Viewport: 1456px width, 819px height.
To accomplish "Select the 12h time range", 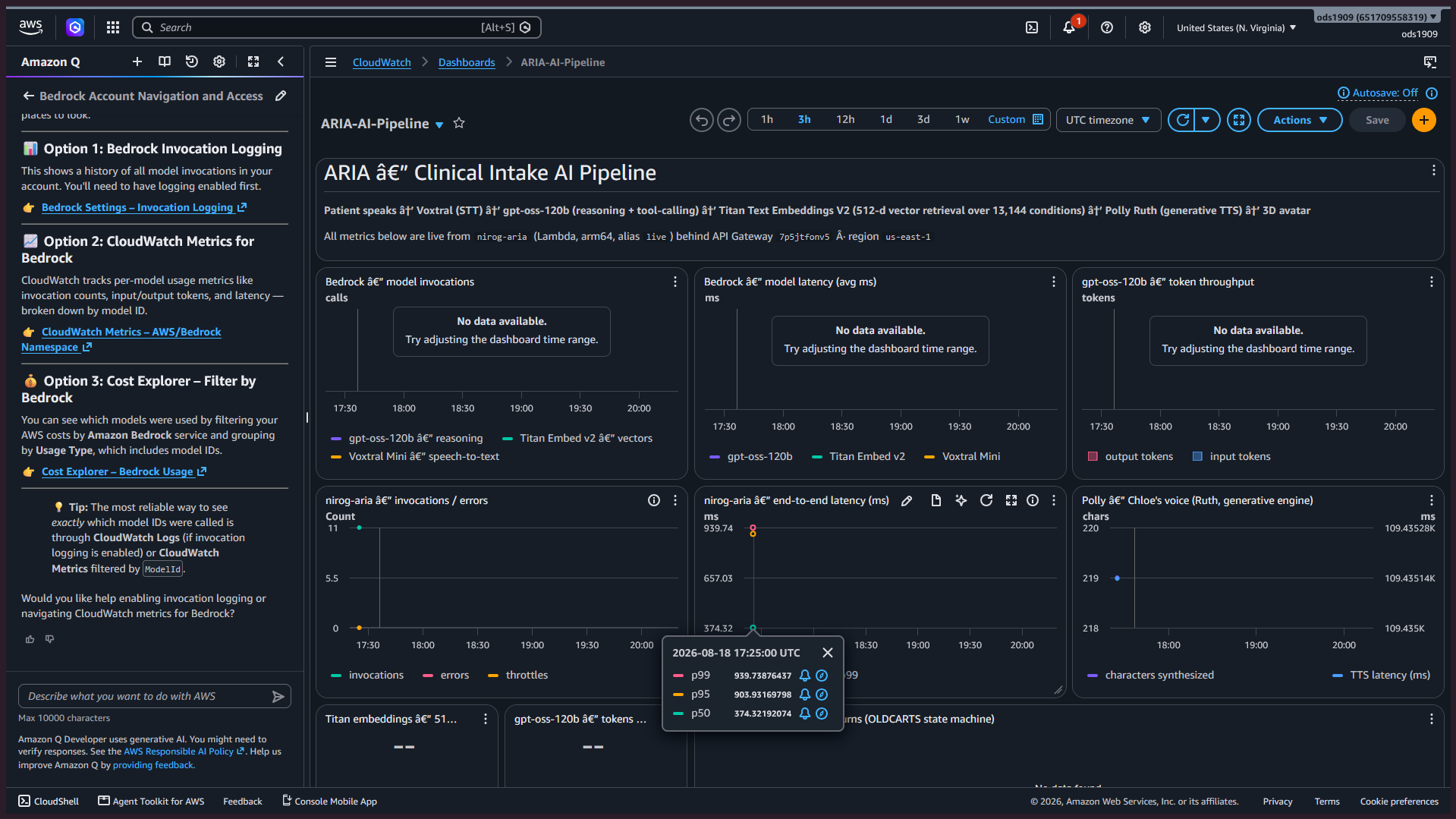I will 845,119.
